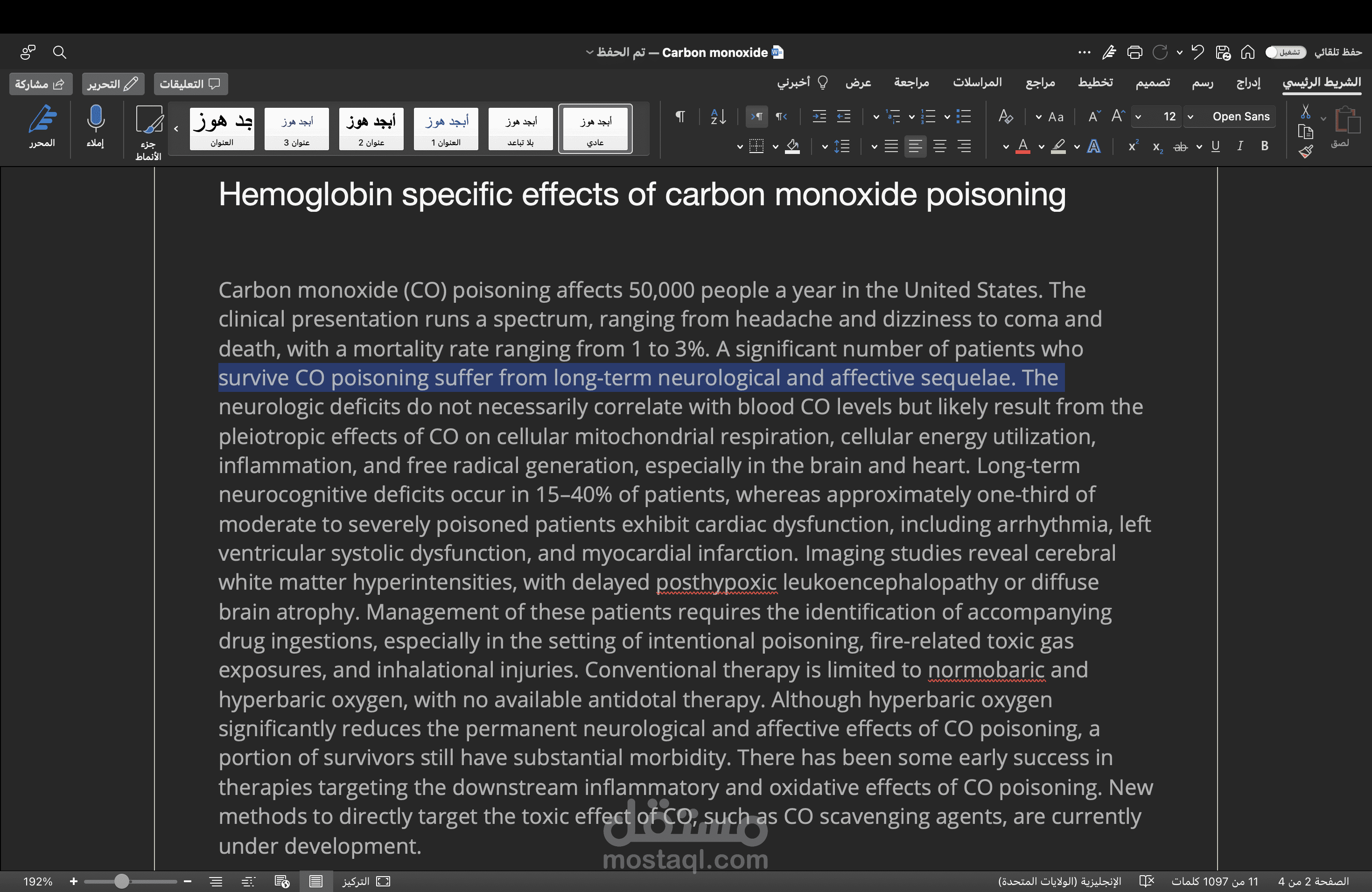Expand the styles gallery chevron

[176, 128]
